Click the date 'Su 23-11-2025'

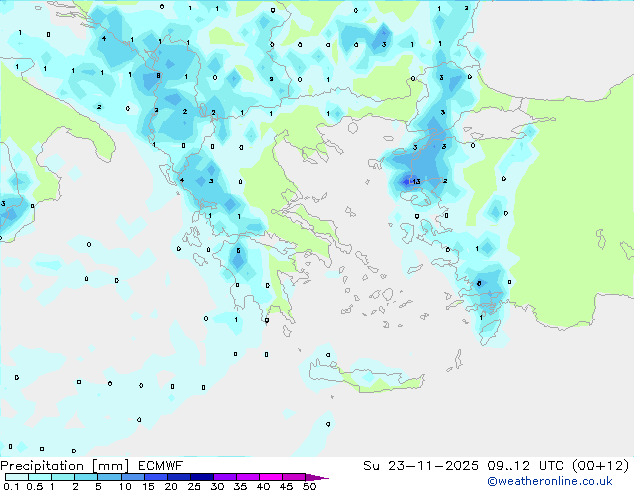(421, 466)
